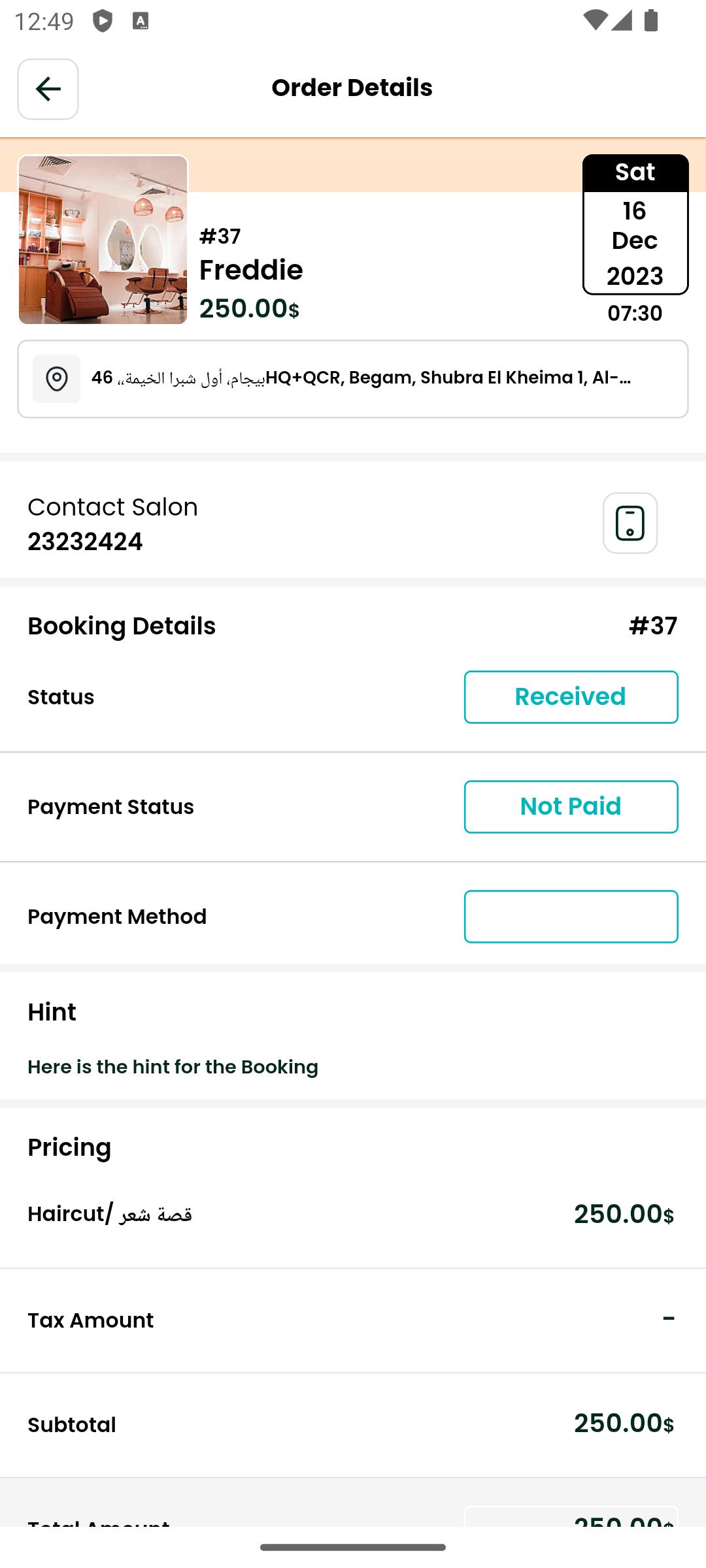Tap the Received status button

coord(571,697)
